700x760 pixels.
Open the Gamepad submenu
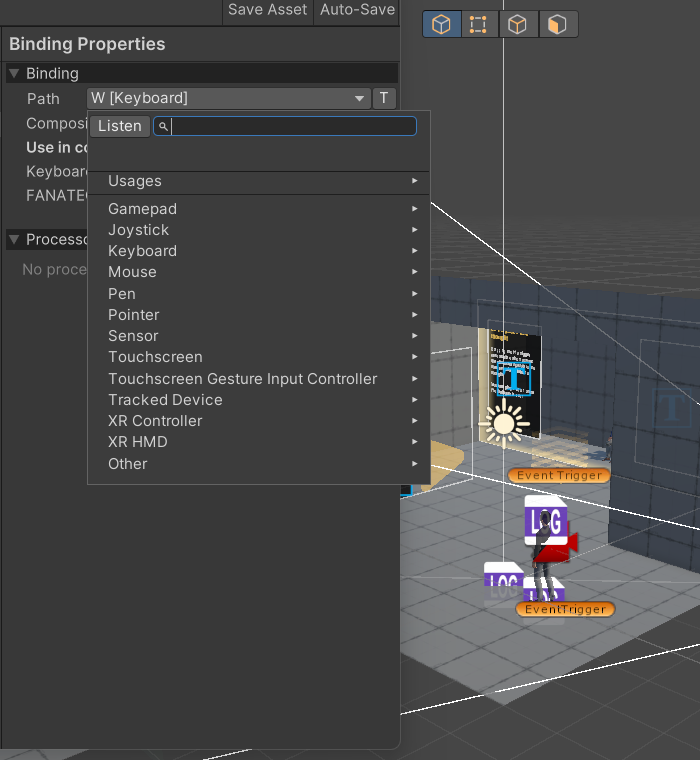click(259, 209)
